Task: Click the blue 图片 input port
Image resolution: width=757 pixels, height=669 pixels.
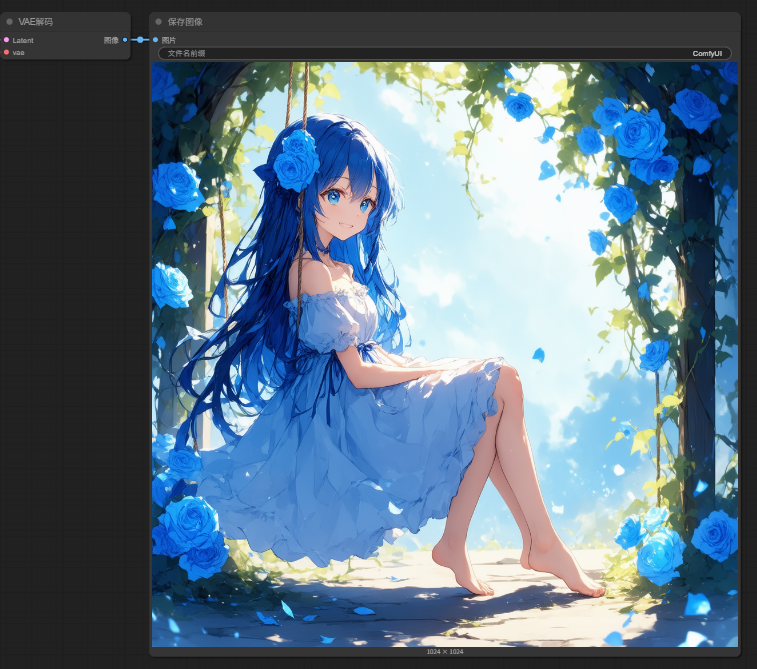Action: tap(155, 40)
